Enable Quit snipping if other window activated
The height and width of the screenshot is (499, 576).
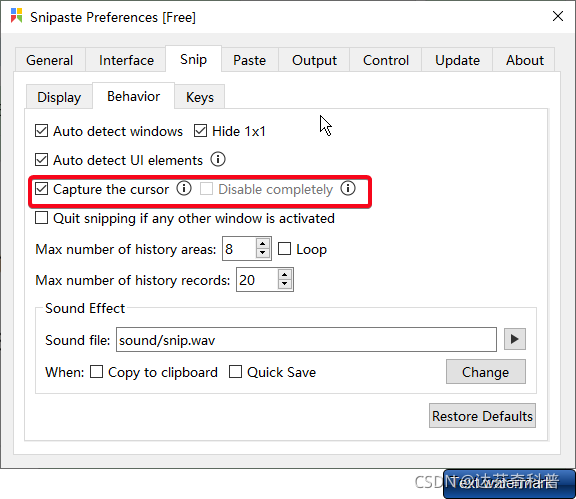42,218
